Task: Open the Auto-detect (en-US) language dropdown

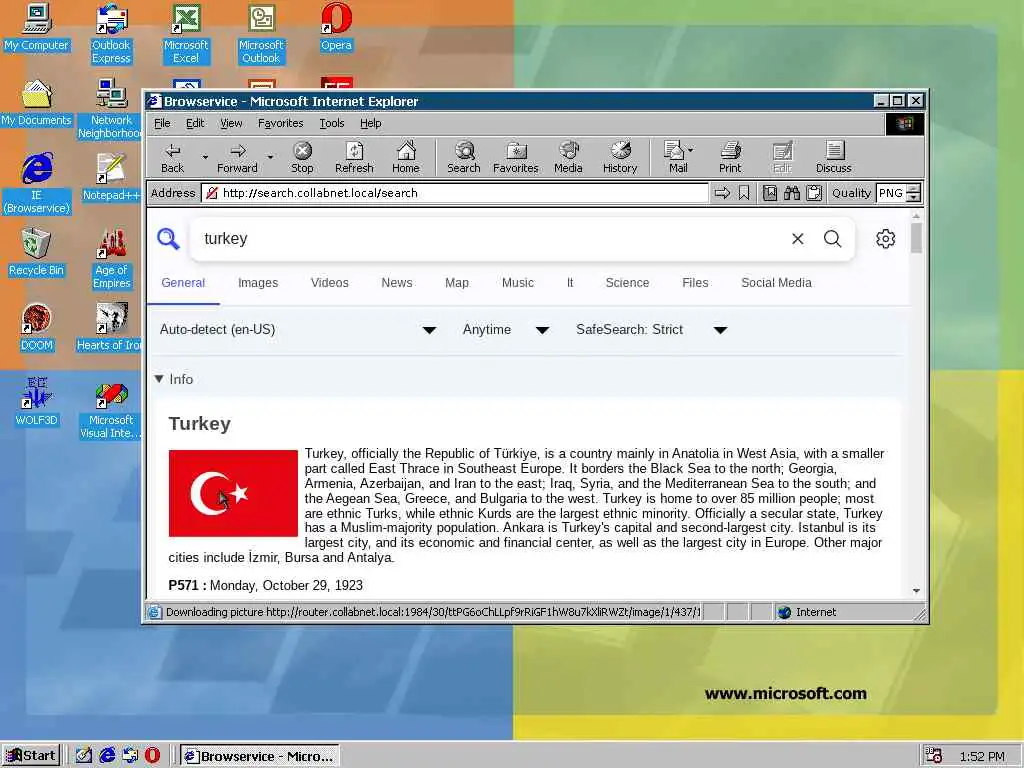Action: tap(298, 330)
